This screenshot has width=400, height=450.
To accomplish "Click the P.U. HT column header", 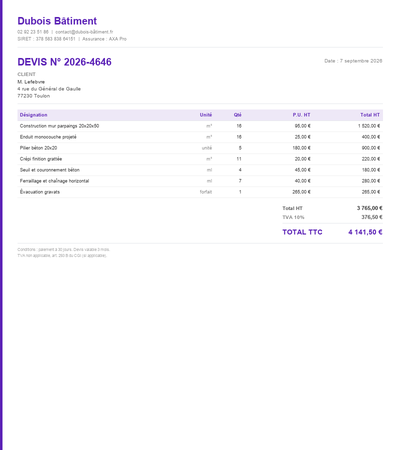I will click(301, 115).
